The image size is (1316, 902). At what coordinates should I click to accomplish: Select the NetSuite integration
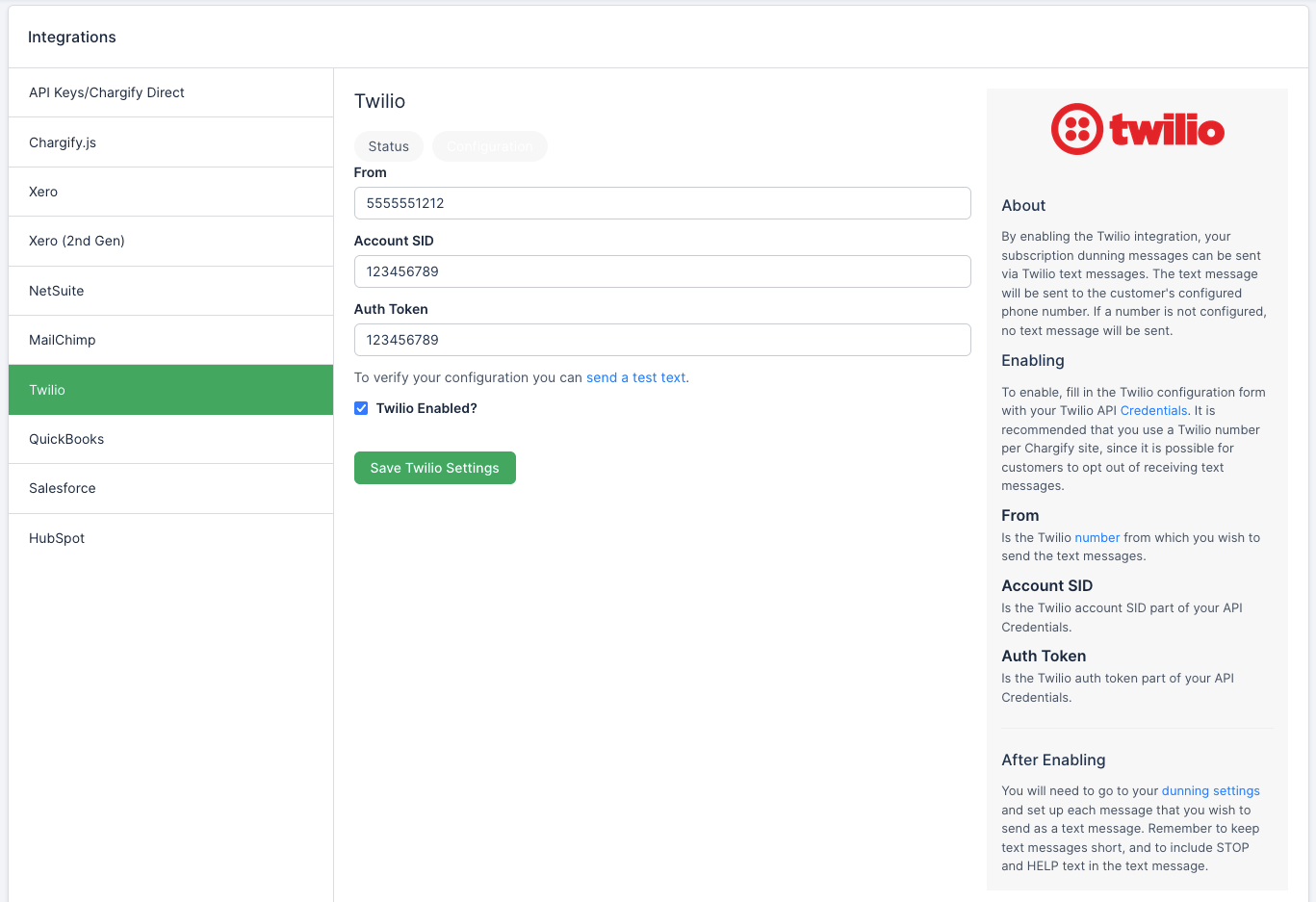pyautogui.click(x=56, y=290)
